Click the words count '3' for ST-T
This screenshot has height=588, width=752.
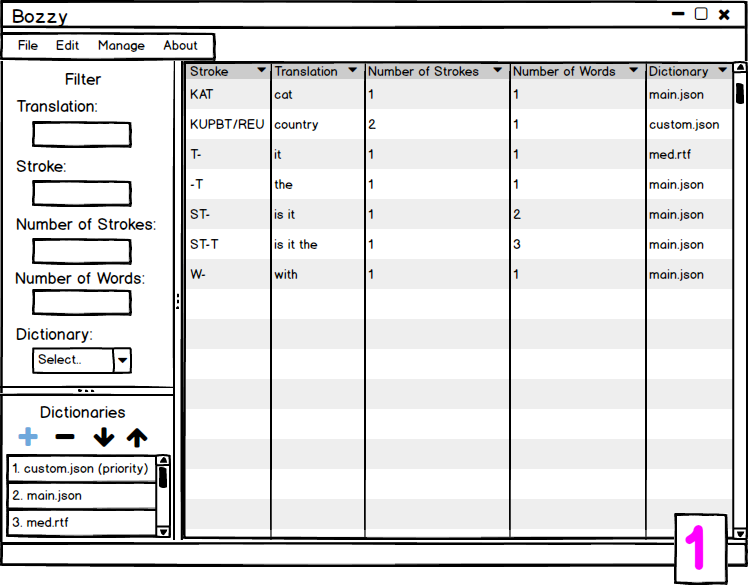[578, 244]
